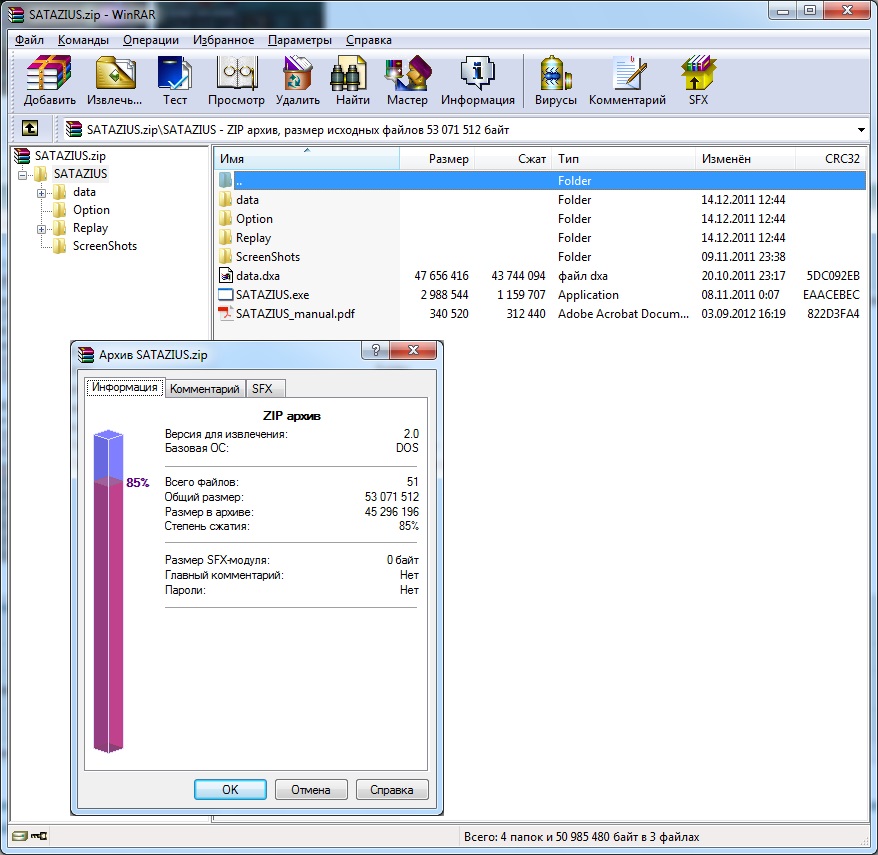This screenshot has width=878, height=855.
Task: Sort by the Сжат column header
Action: (513, 158)
